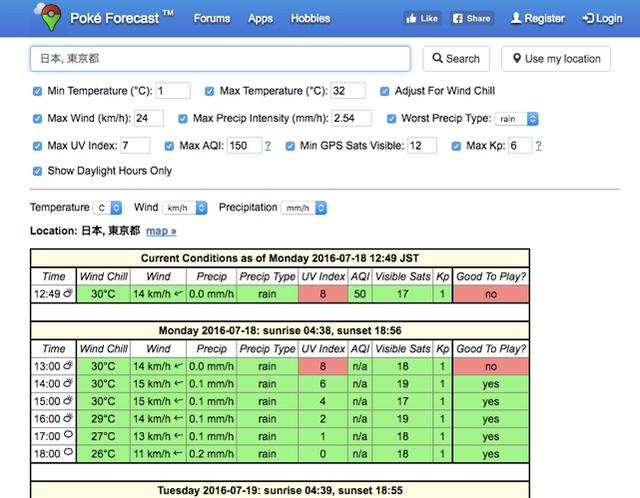Open the Worst Precip Type dropdown

pos(518,119)
